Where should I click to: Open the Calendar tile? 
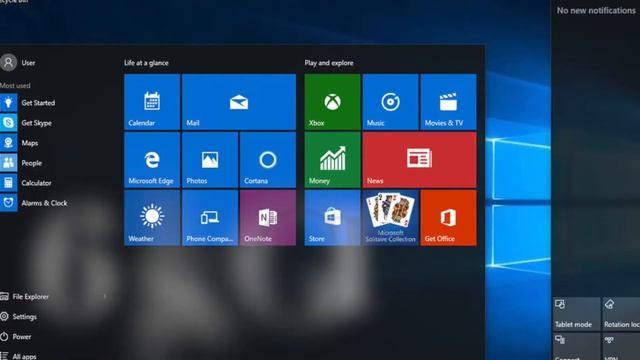[x=152, y=102]
